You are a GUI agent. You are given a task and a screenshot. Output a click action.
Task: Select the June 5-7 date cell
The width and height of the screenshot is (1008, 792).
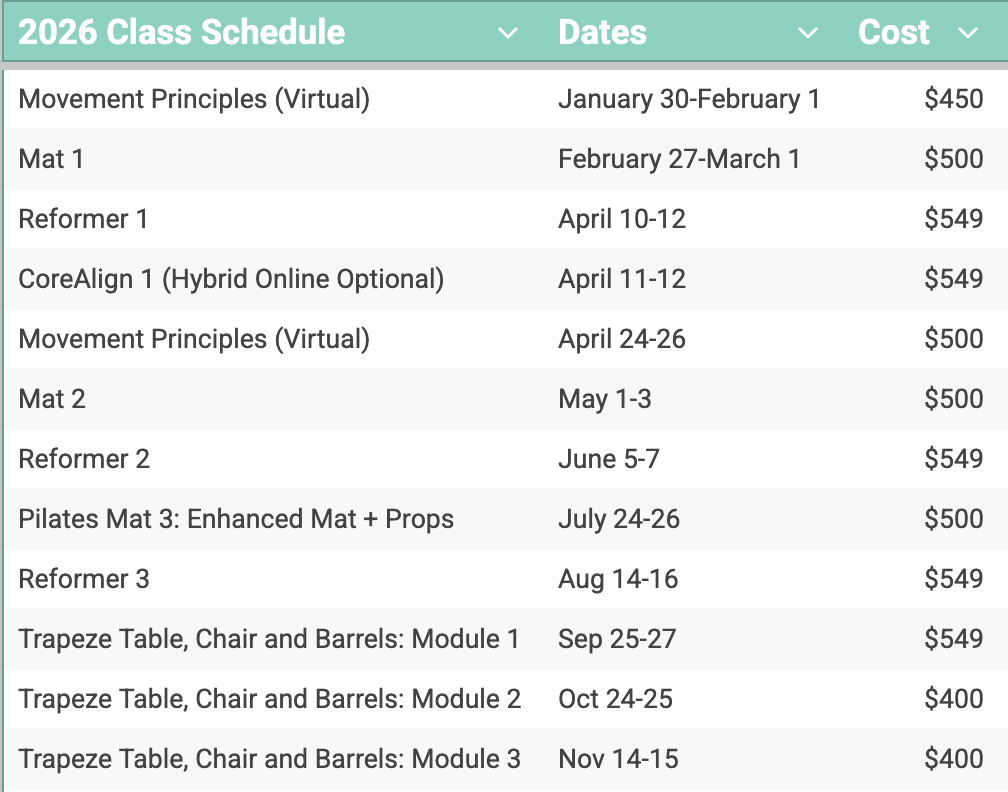pyautogui.click(x=609, y=458)
